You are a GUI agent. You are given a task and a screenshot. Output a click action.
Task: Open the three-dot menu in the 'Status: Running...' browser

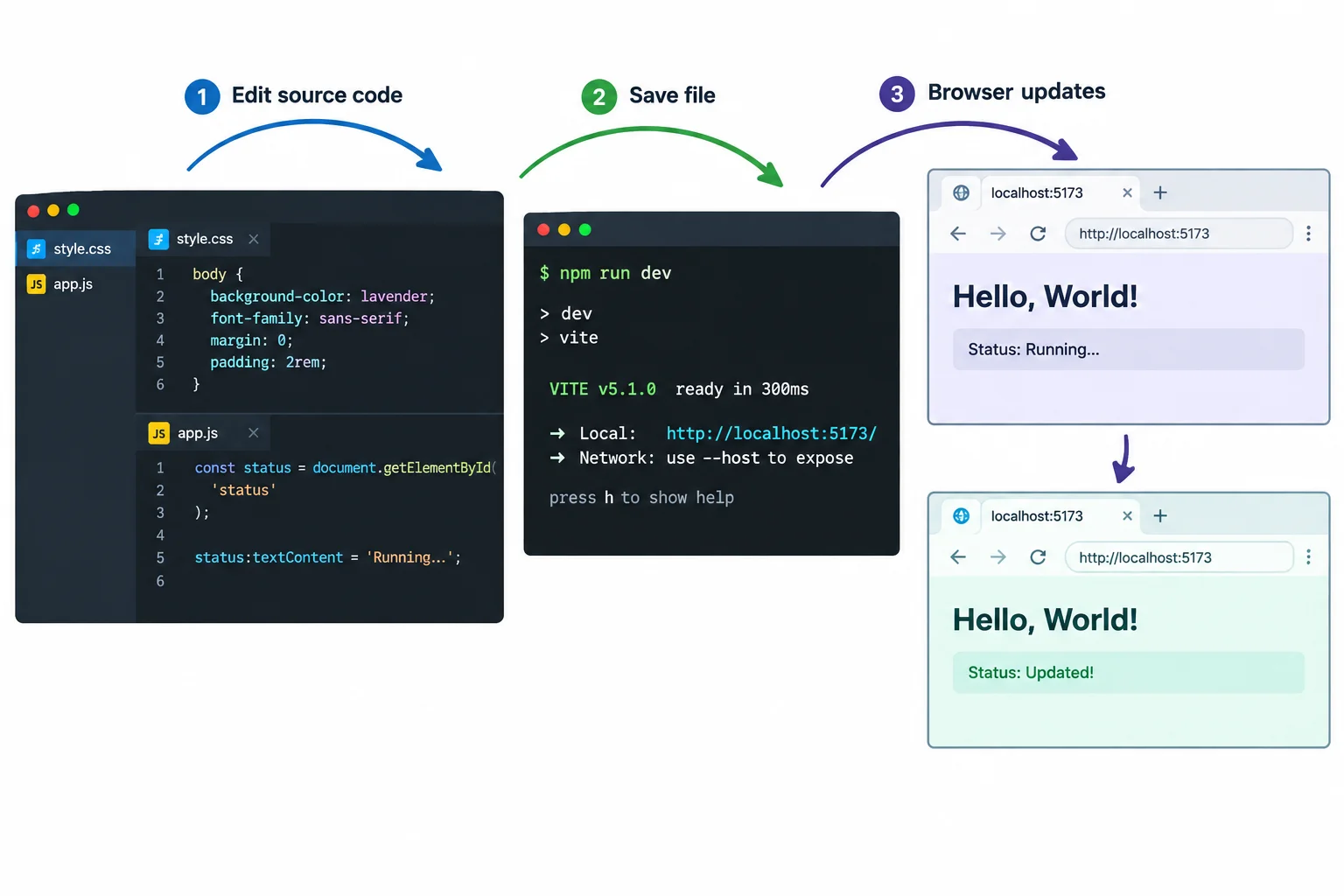pyautogui.click(x=1308, y=234)
